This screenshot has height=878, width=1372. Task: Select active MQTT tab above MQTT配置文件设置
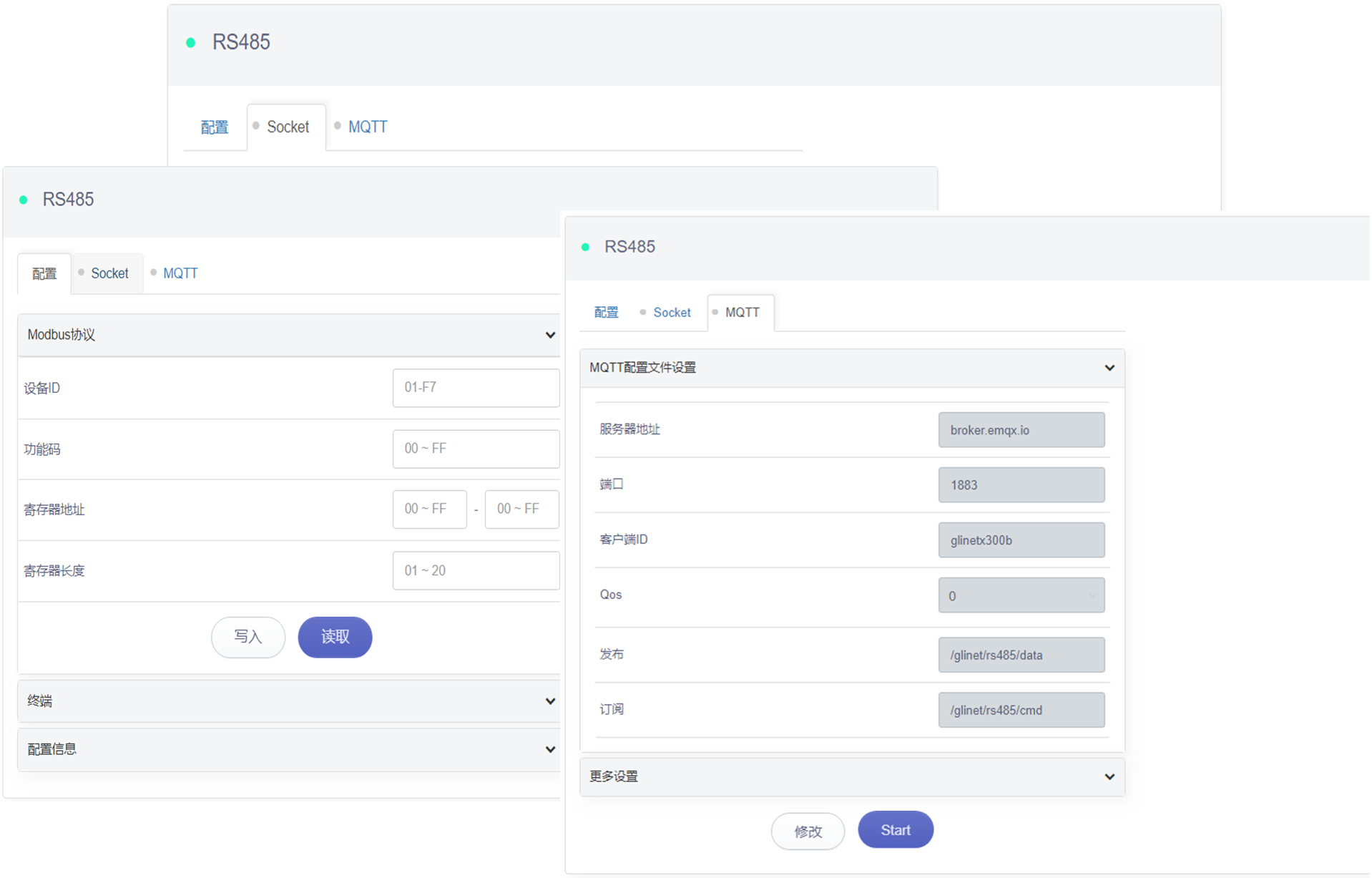click(742, 313)
